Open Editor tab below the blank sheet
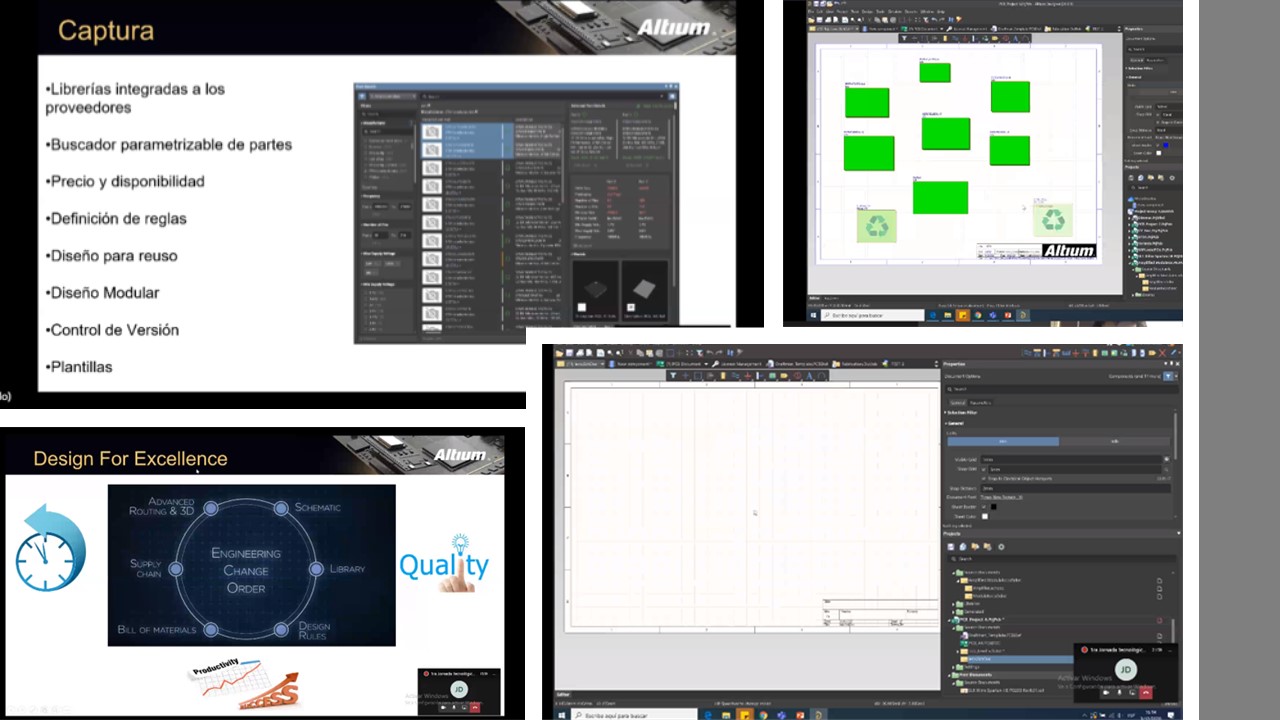 click(563, 695)
